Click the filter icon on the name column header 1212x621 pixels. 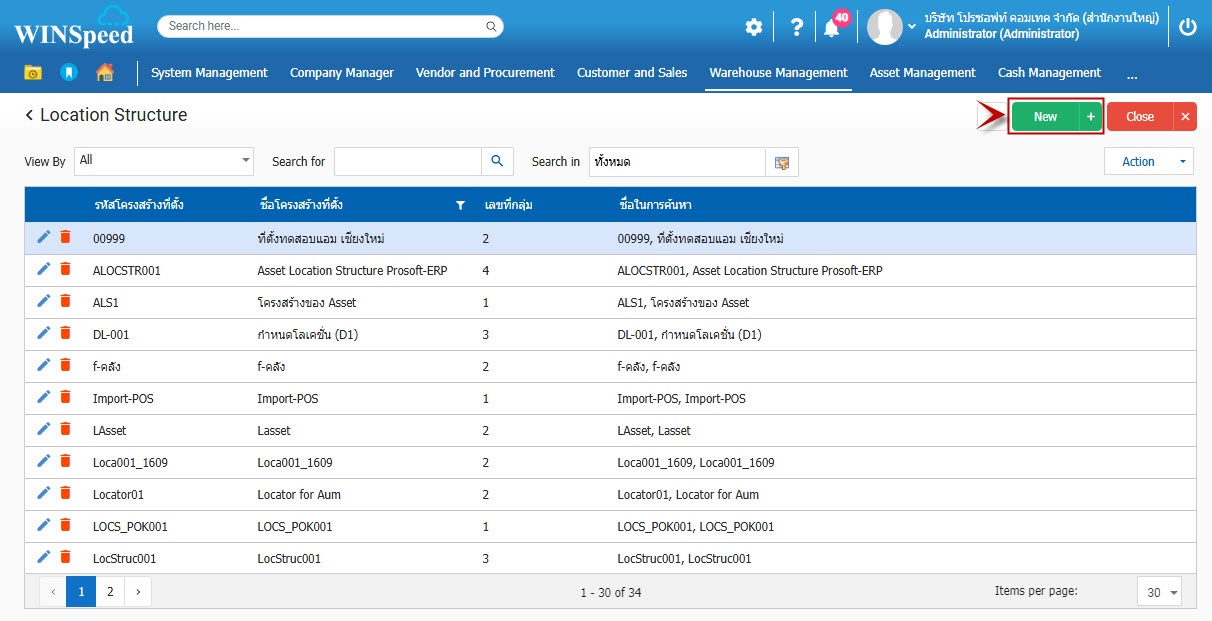[x=460, y=205]
